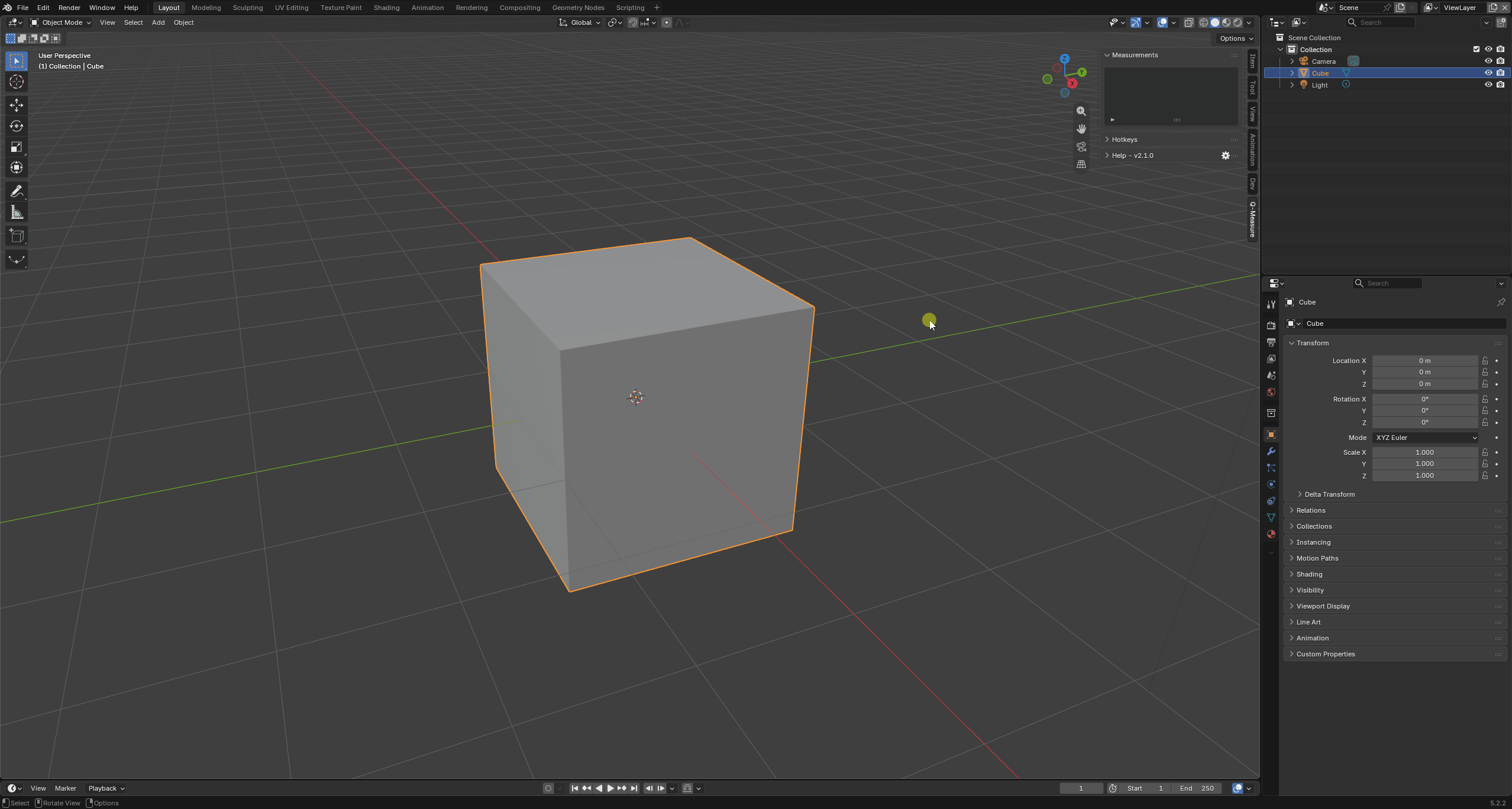Activate the Move tool
Viewport: 1512px width, 809px height.
coord(17,105)
